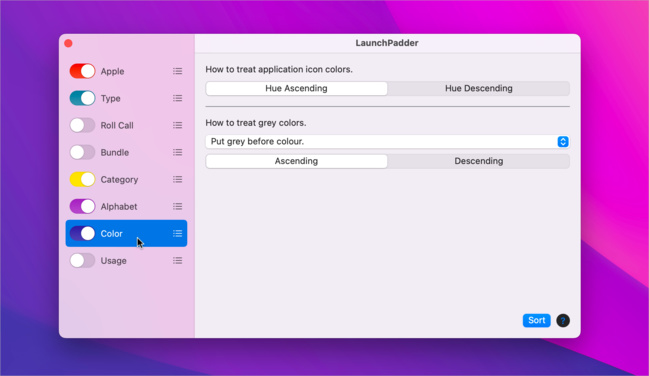The image size is (649, 376).
Task: Click the reorder handle icon beside Type
Action: (x=178, y=98)
